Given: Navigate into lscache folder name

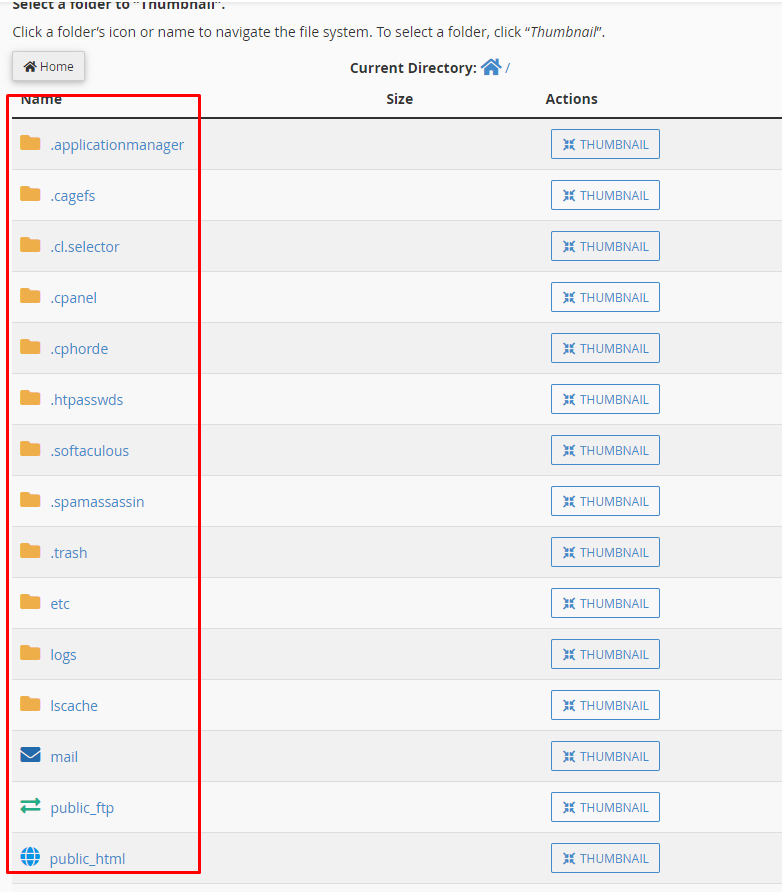Looking at the screenshot, I should [74, 706].
